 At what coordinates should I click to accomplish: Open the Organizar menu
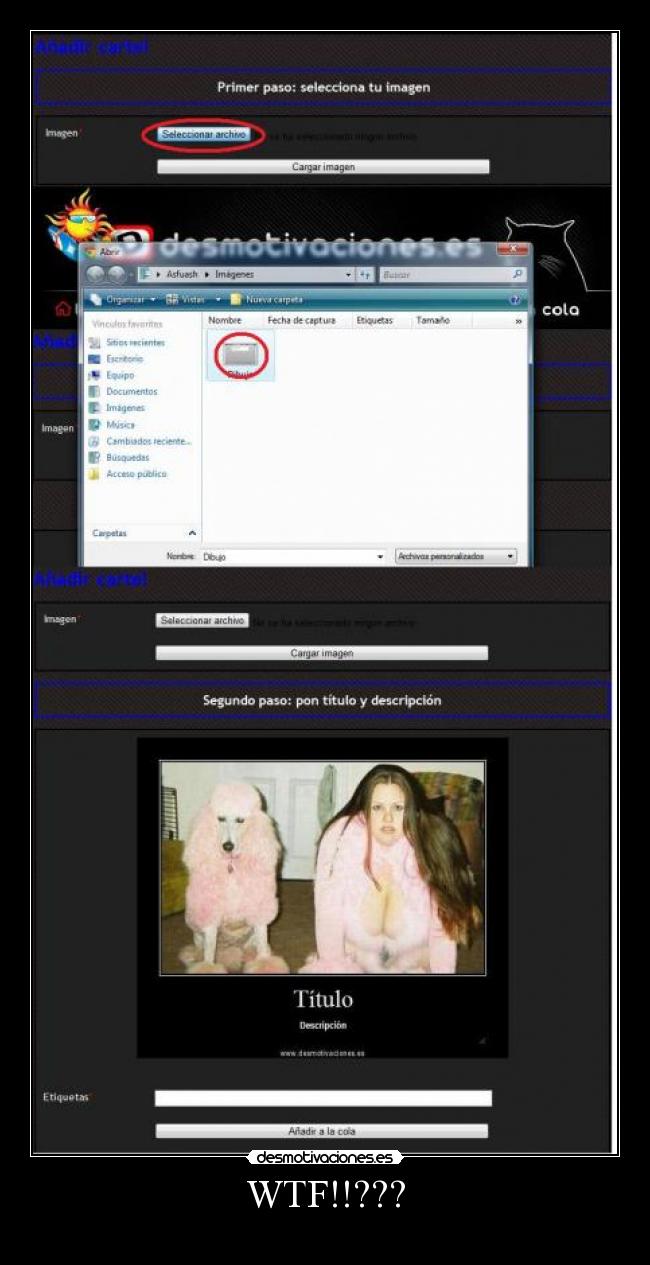coord(125,299)
